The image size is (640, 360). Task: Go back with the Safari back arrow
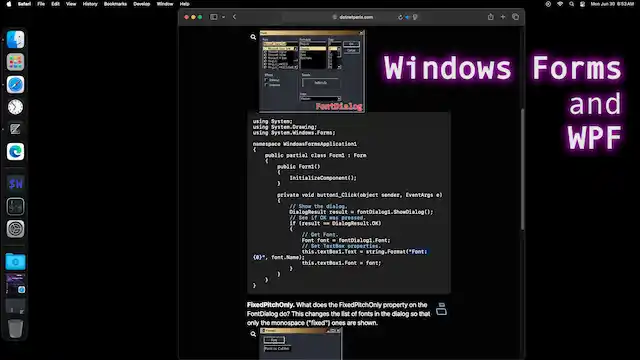point(234,17)
